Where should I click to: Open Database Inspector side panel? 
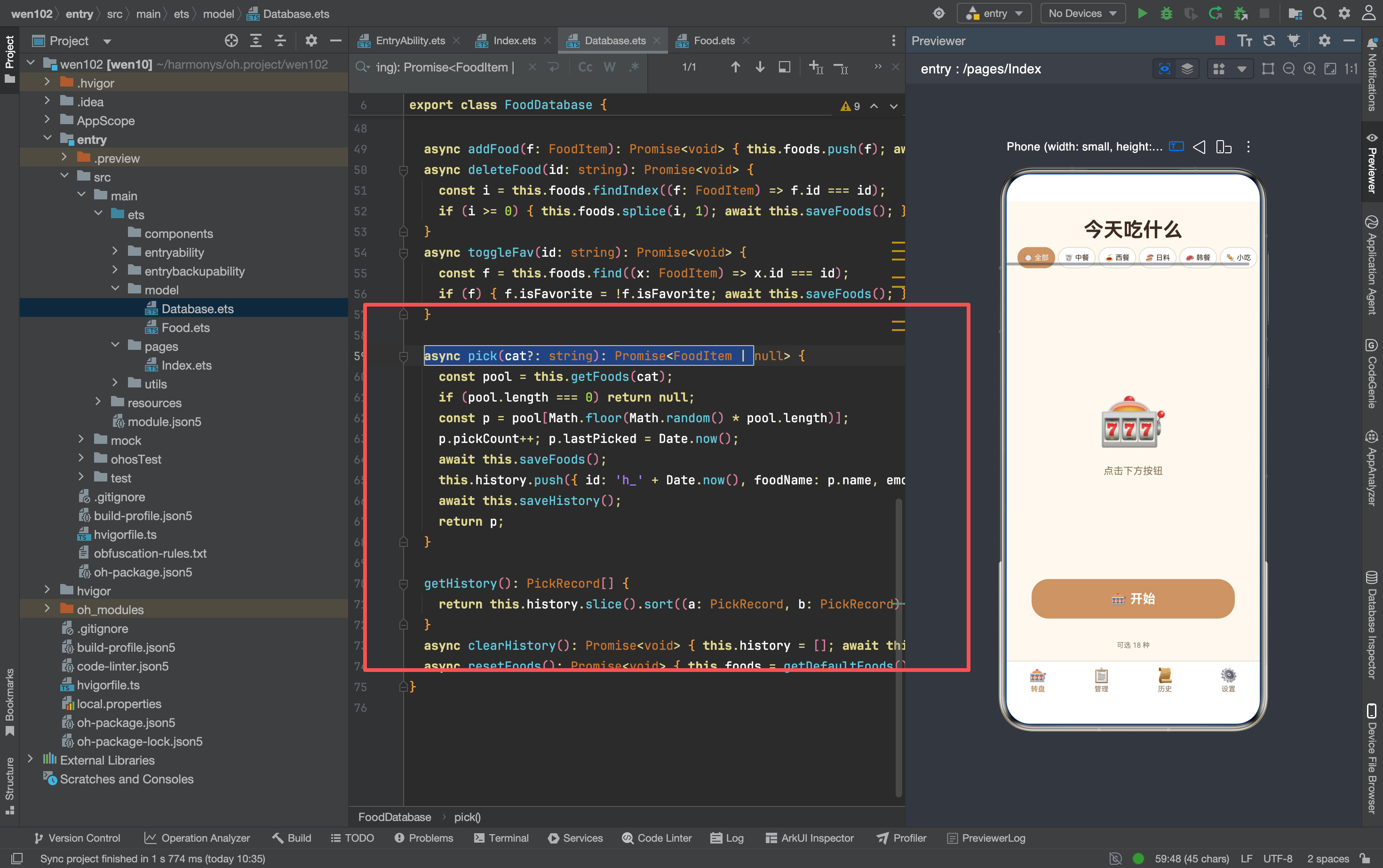click(1372, 624)
